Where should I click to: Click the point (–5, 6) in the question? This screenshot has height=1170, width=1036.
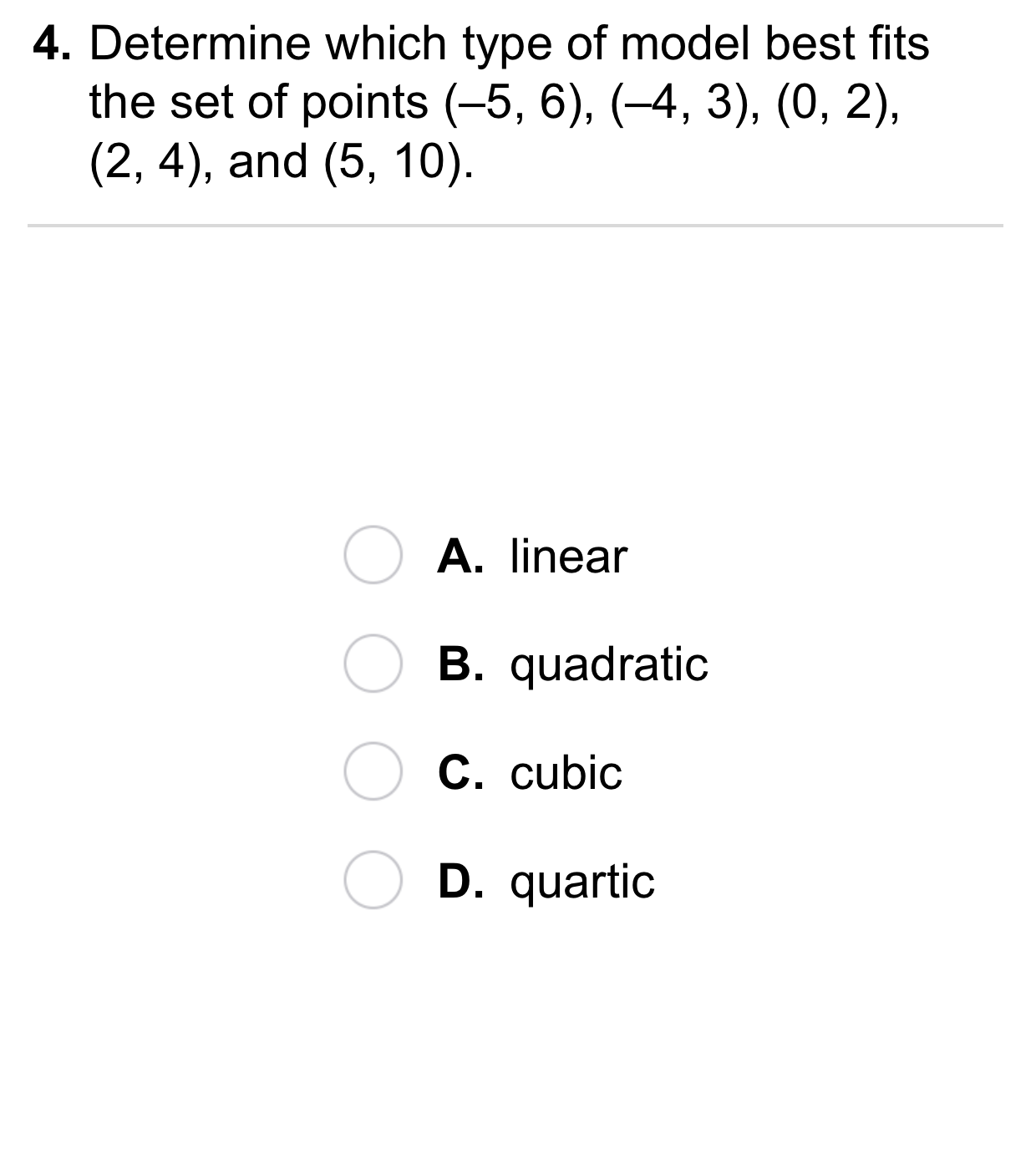click(515, 103)
